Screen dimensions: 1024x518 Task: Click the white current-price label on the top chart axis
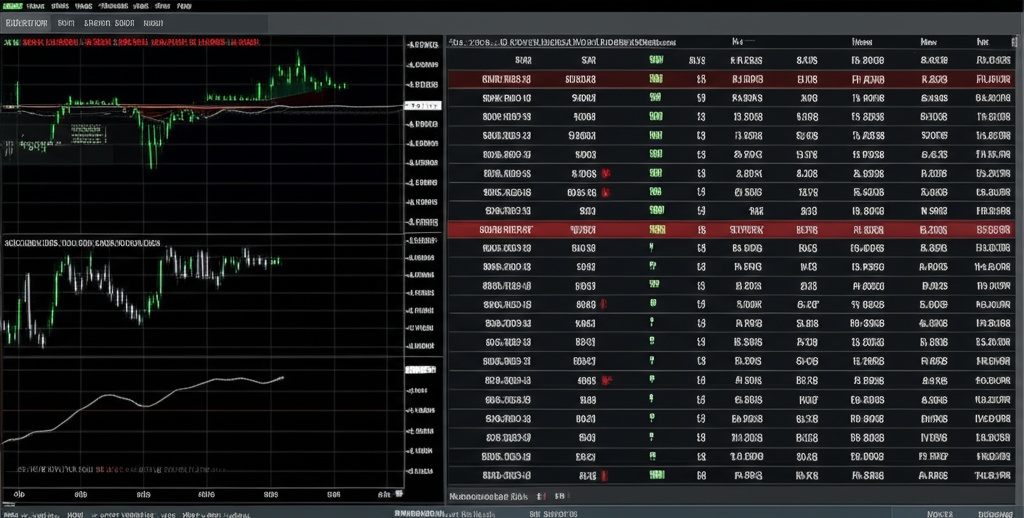pyautogui.click(x=422, y=104)
